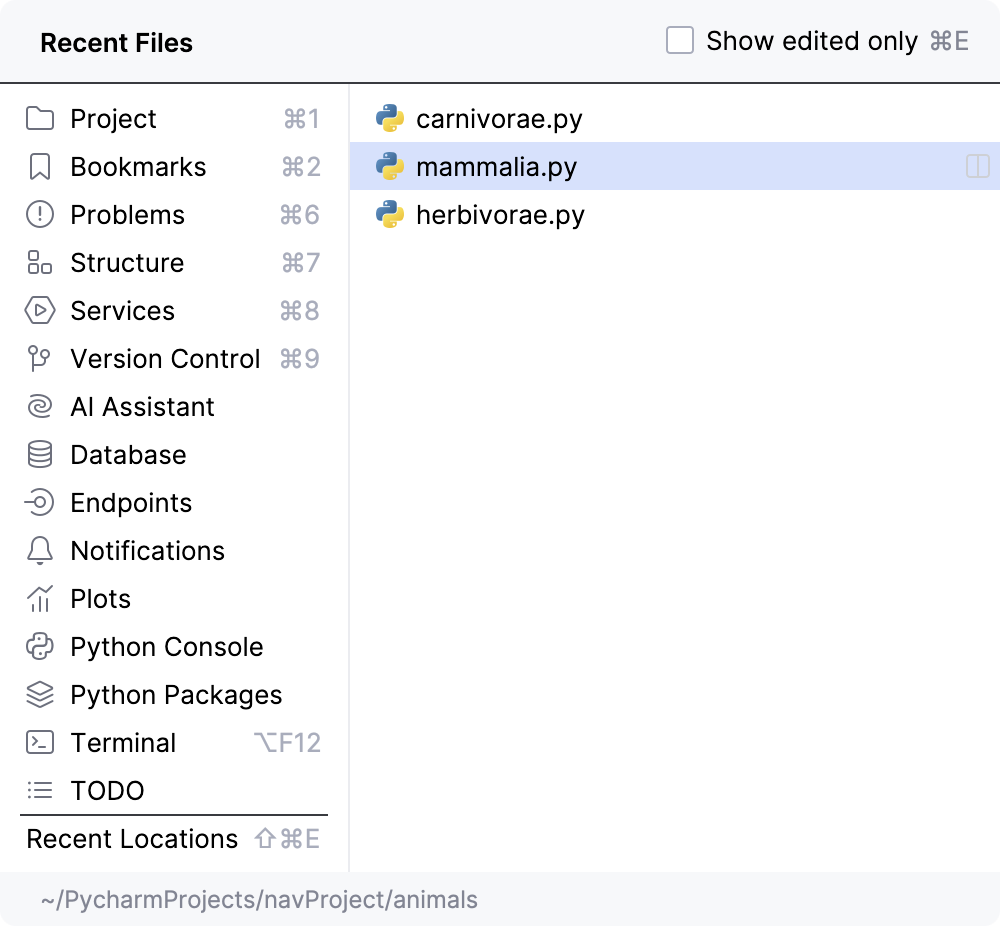Open the Terminal tool window

(x=122, y=743)
